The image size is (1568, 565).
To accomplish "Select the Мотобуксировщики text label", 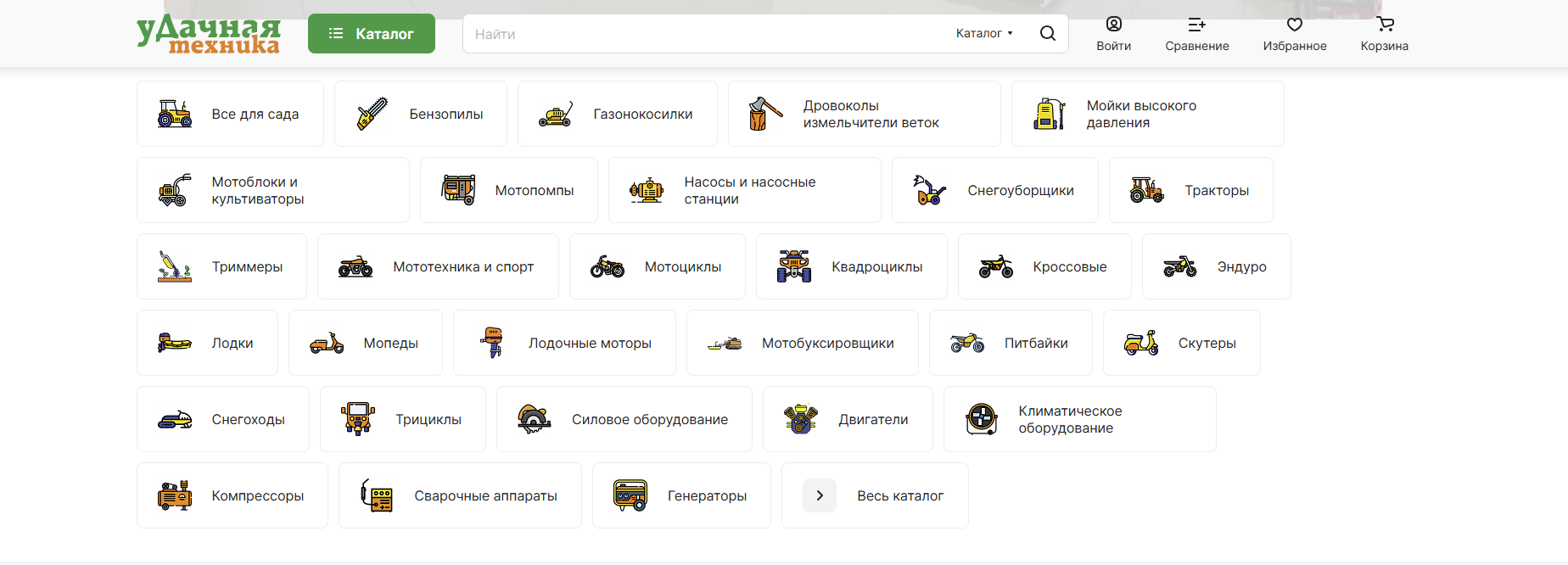I will (x=828, y=343).
